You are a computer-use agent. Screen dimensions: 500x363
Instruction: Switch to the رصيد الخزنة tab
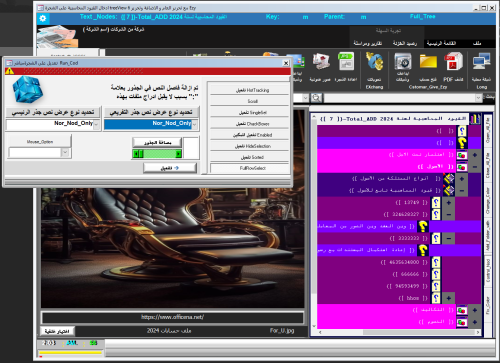[405, 43]
